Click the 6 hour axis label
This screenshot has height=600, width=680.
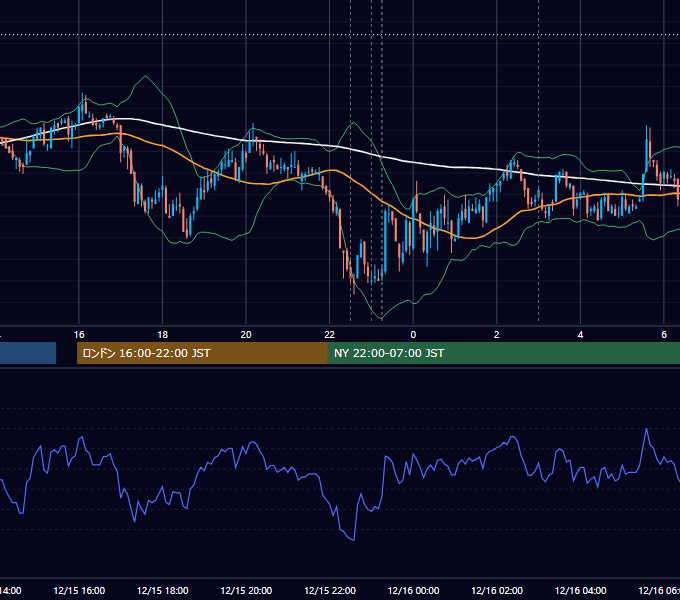click(664, 335)
